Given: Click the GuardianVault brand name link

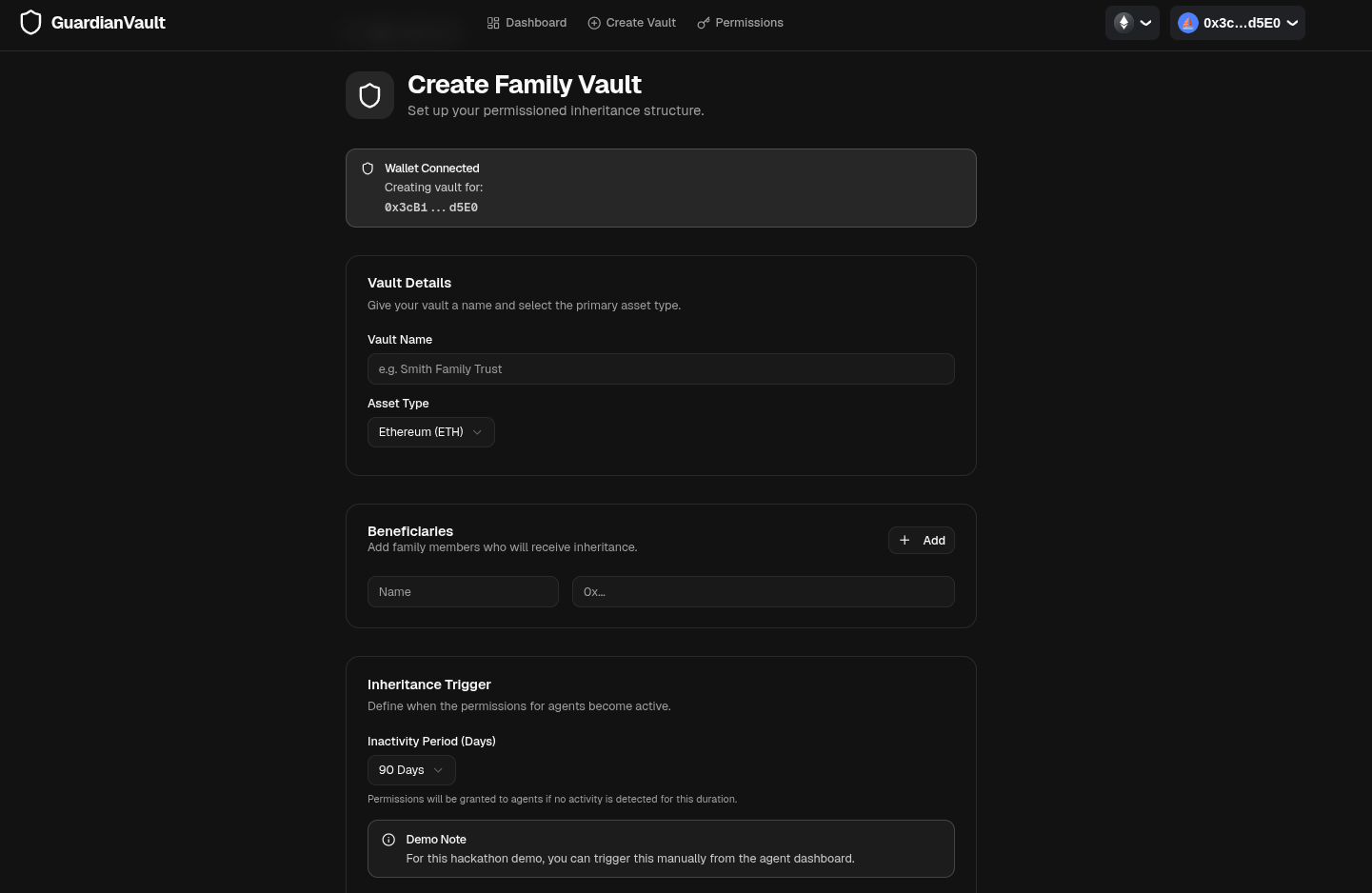Looking at the screenshot, I should [x=109, y=23].
